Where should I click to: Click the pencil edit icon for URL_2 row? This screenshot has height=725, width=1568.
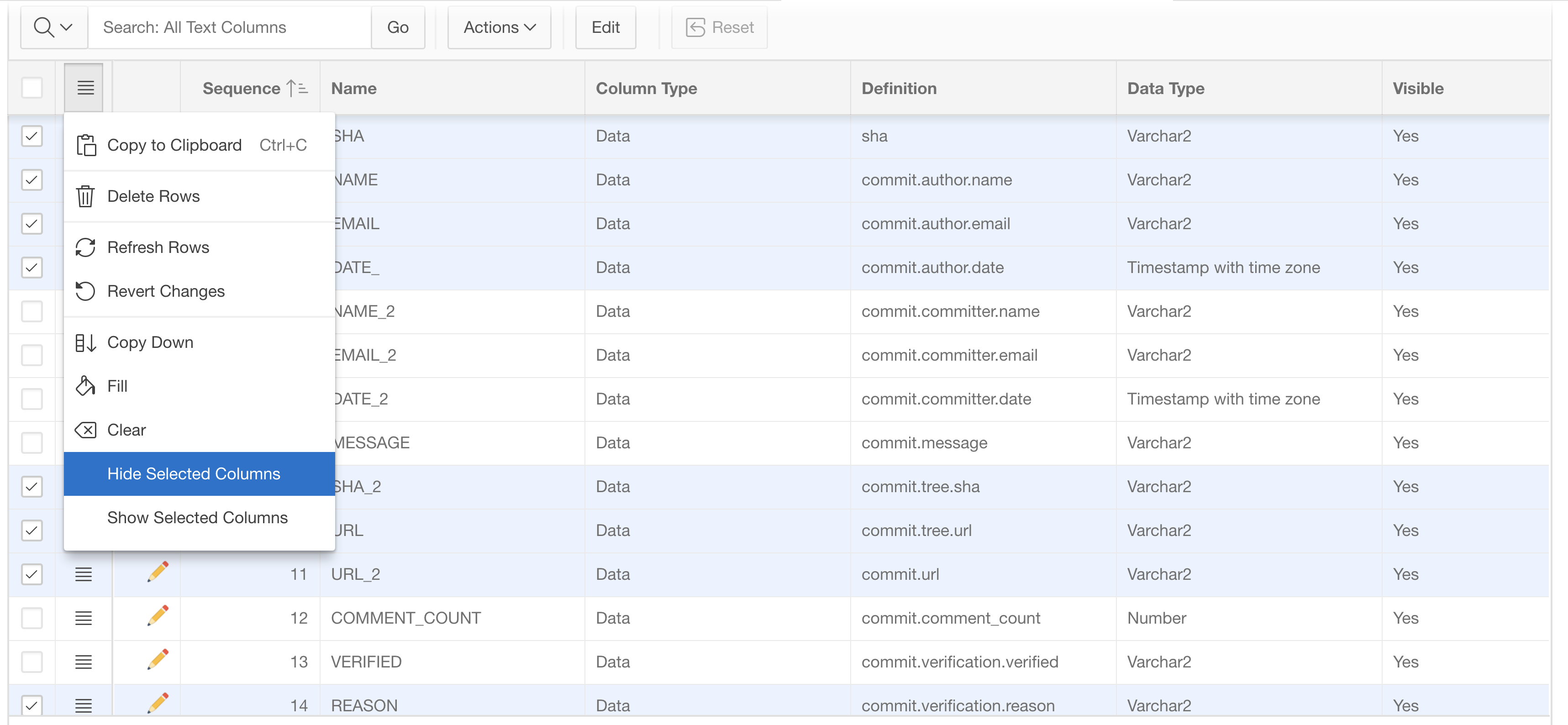[x=158, y=573]
